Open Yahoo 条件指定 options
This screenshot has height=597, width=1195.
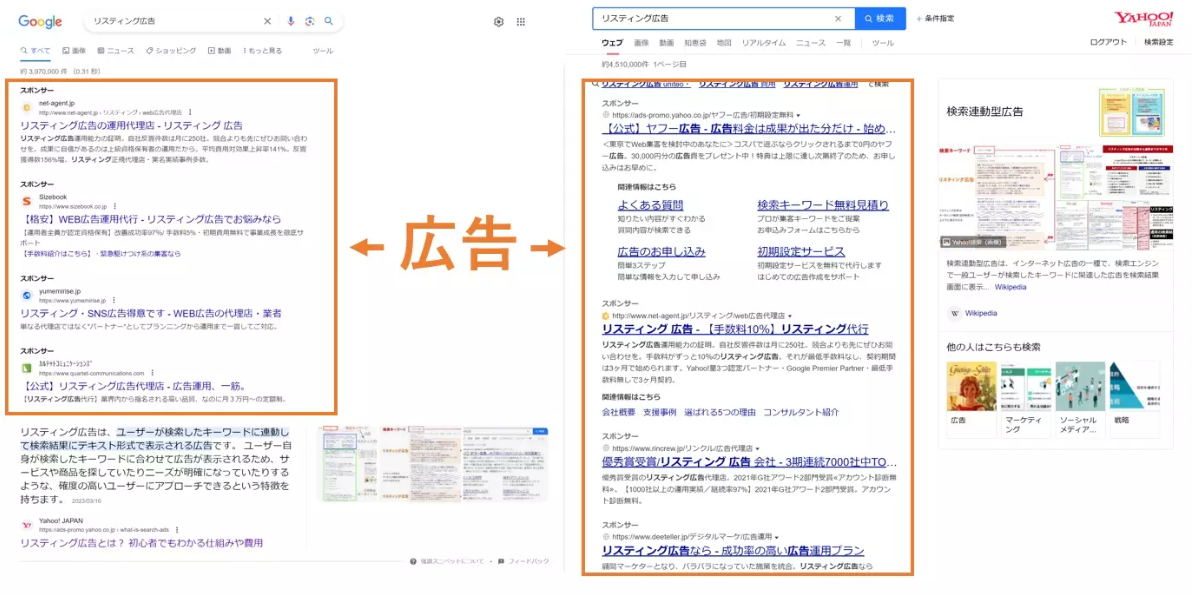pos(935,18)
